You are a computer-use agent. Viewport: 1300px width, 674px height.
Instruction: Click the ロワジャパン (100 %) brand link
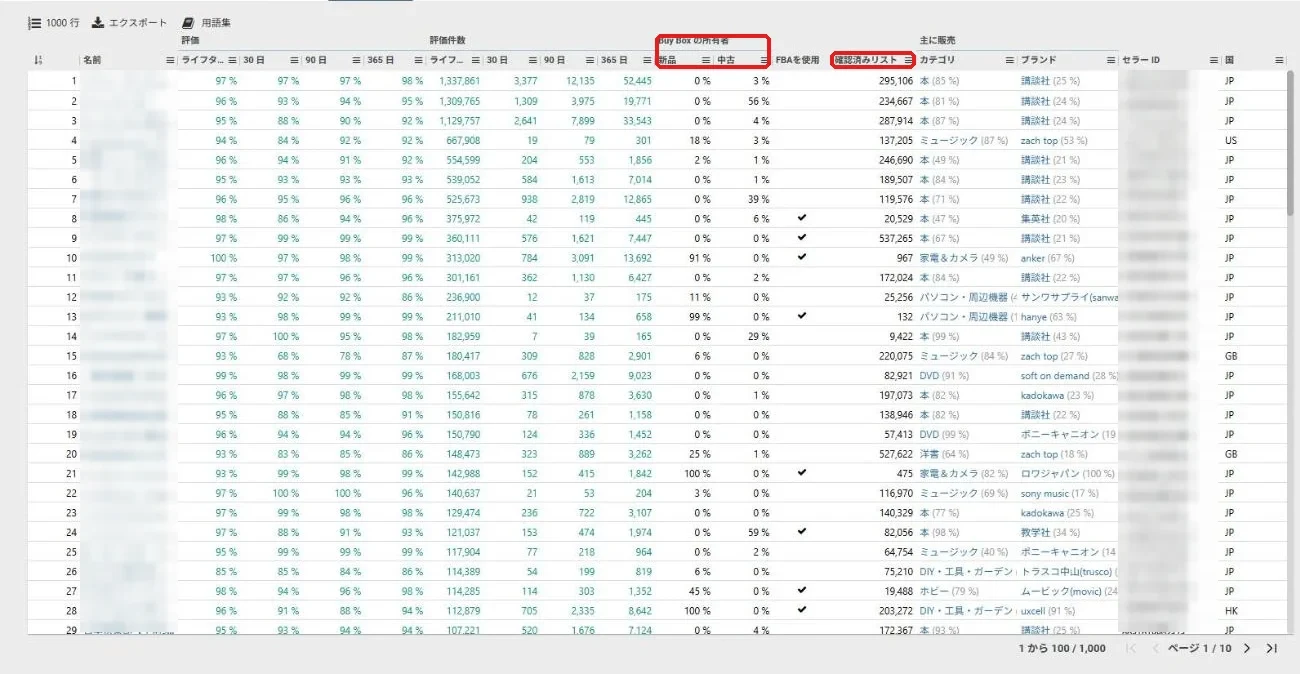1067,474
